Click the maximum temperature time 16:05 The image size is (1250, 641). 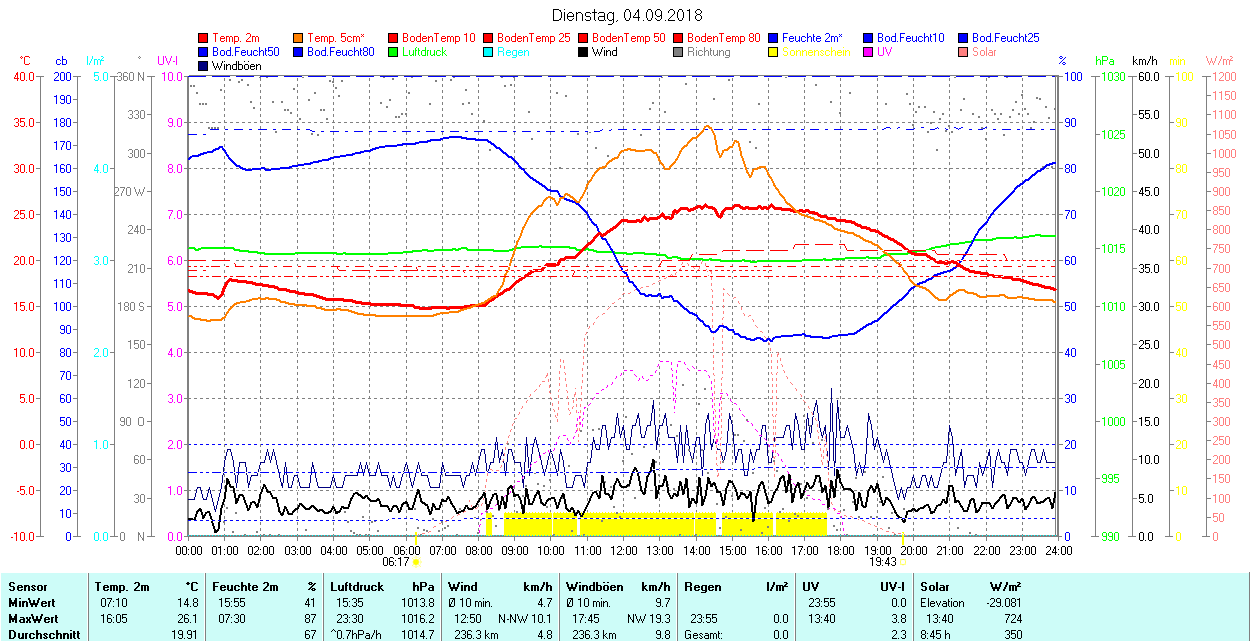click(114, 619)
